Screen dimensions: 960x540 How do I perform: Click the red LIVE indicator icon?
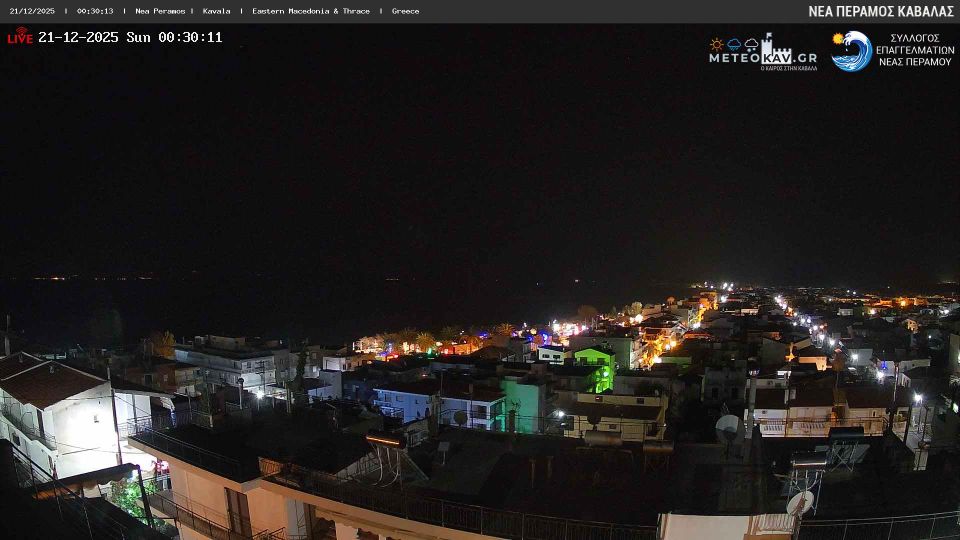point(20,37)
